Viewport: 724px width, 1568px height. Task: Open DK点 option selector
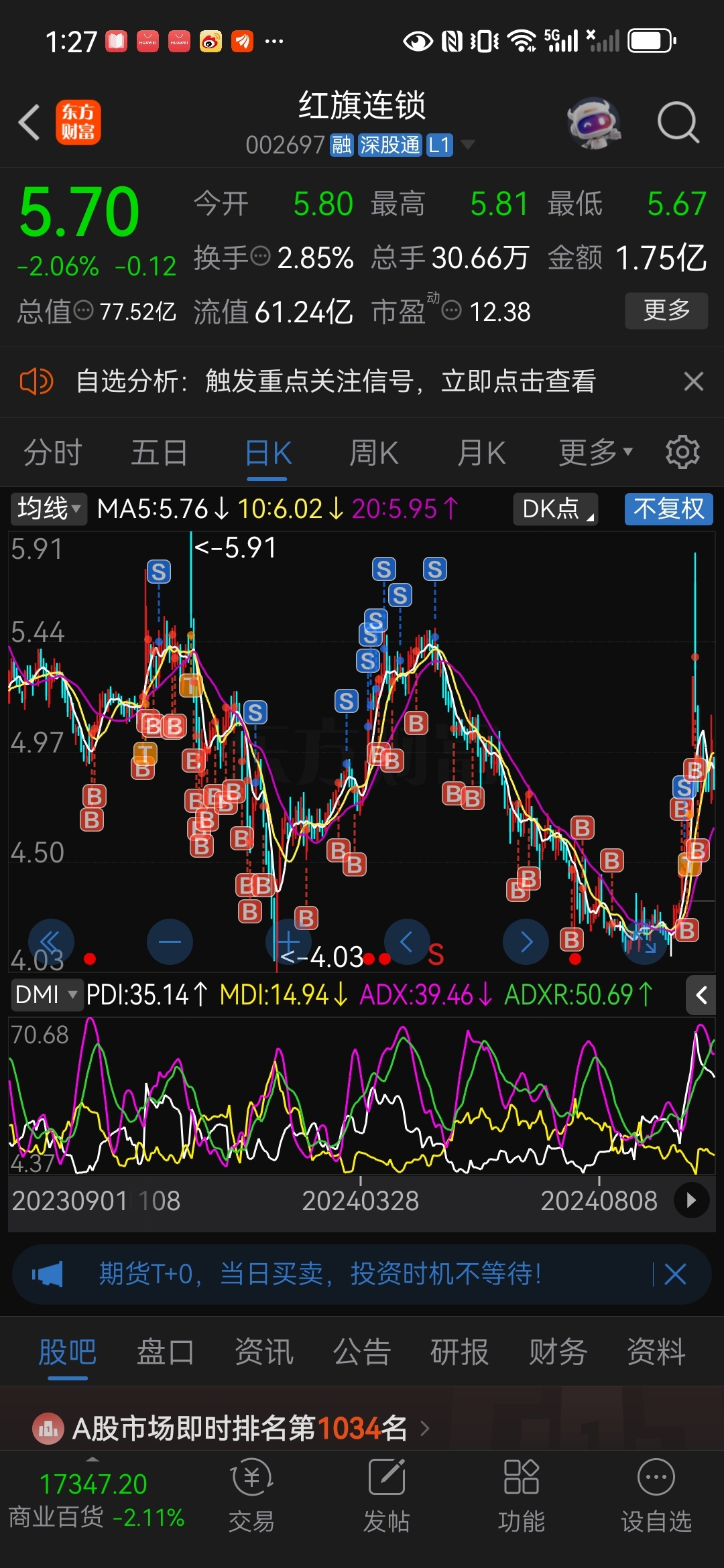point(556,509)
